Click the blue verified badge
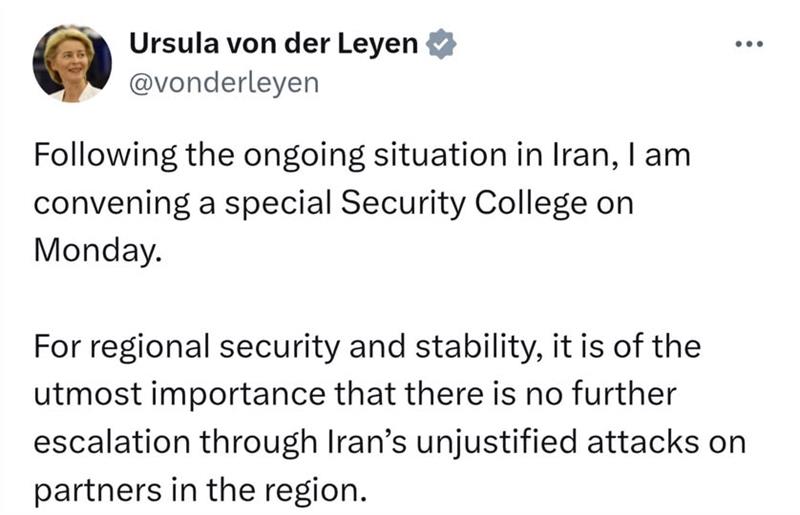800x515 pixels. pos(440,45)
